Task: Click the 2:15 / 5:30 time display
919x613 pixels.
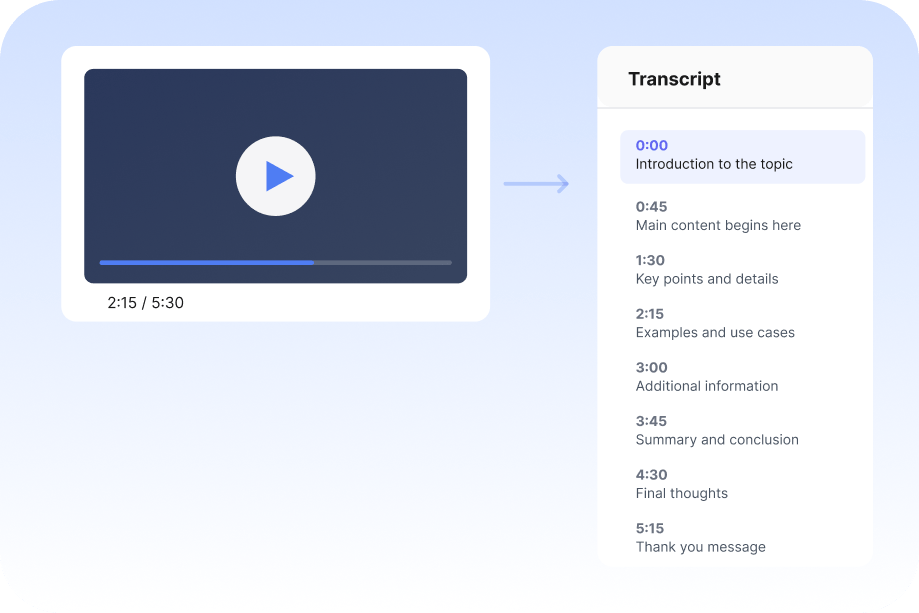Action: coord(146,302)
